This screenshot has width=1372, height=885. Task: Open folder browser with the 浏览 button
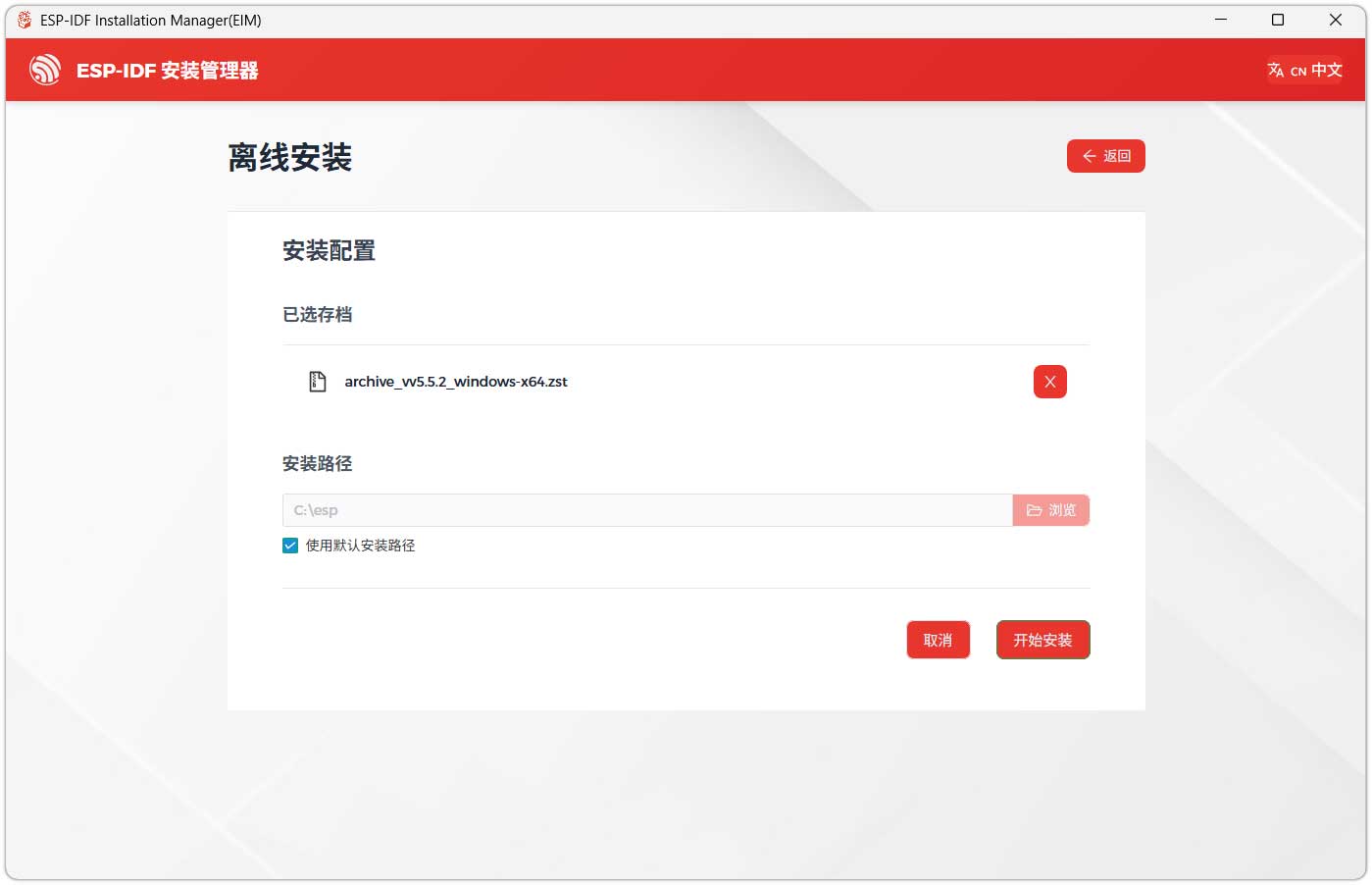pos(1050,510)
